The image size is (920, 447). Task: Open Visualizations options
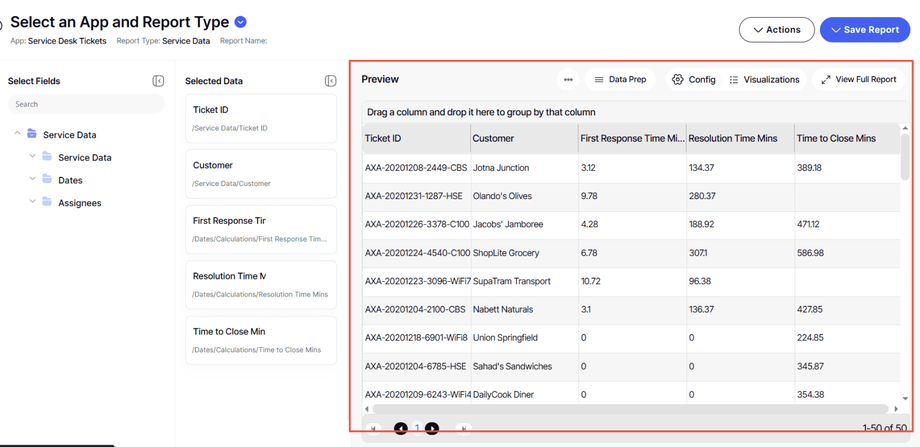(765, 80)
